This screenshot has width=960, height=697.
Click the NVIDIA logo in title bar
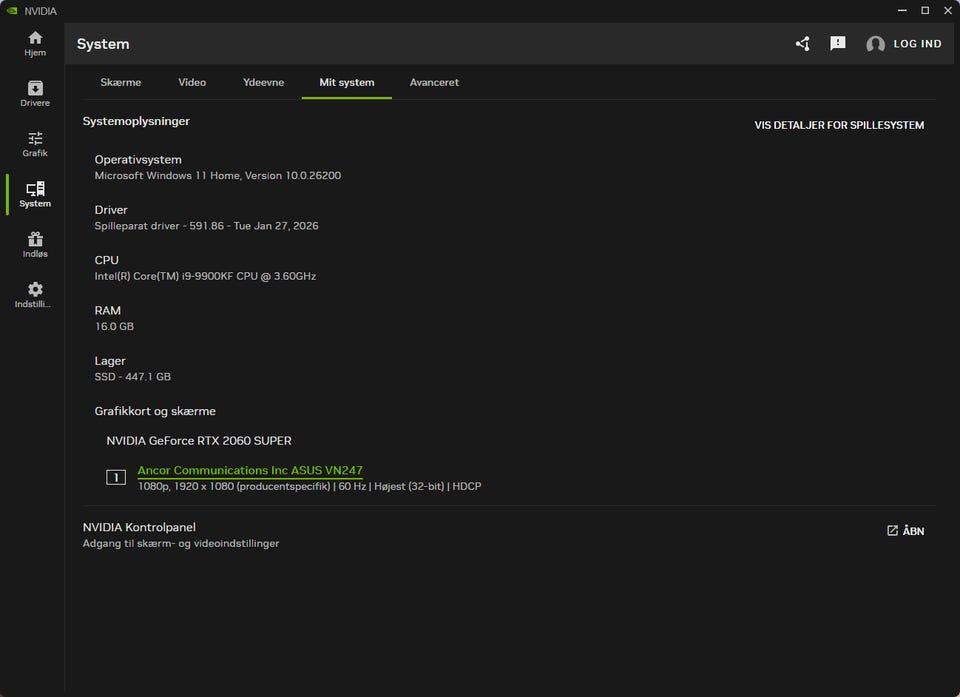(11, 11)
